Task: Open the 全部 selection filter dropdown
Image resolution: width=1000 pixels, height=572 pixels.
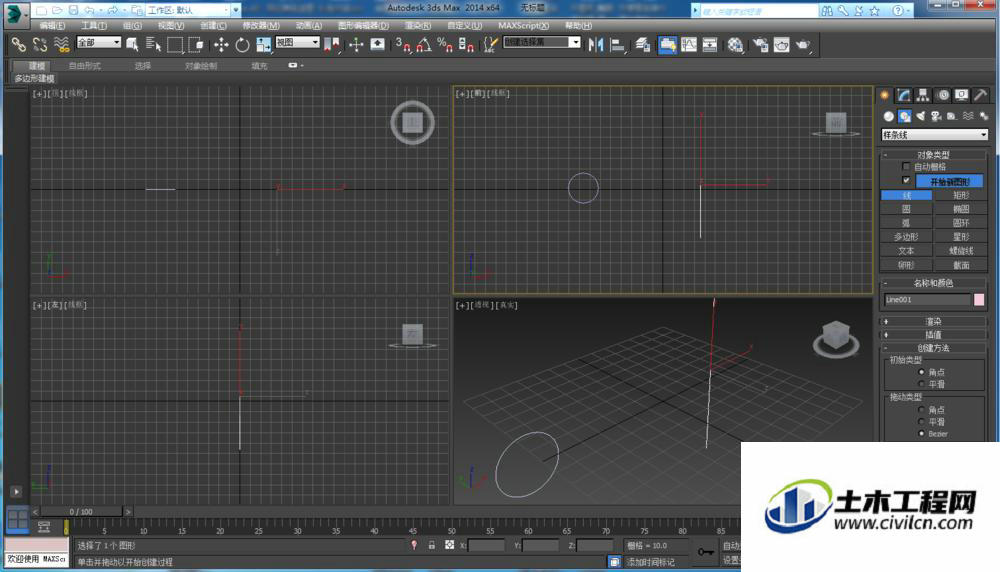Action: click(x=99, y=42)
